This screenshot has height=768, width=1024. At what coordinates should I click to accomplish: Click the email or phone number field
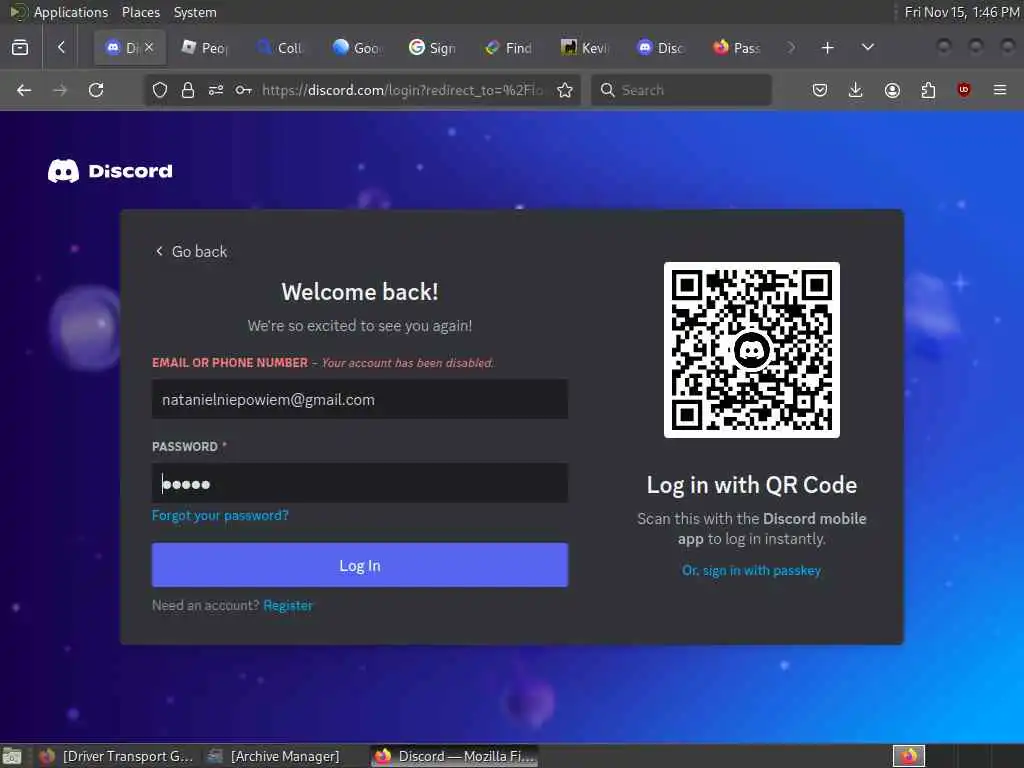tap(360, 399)
